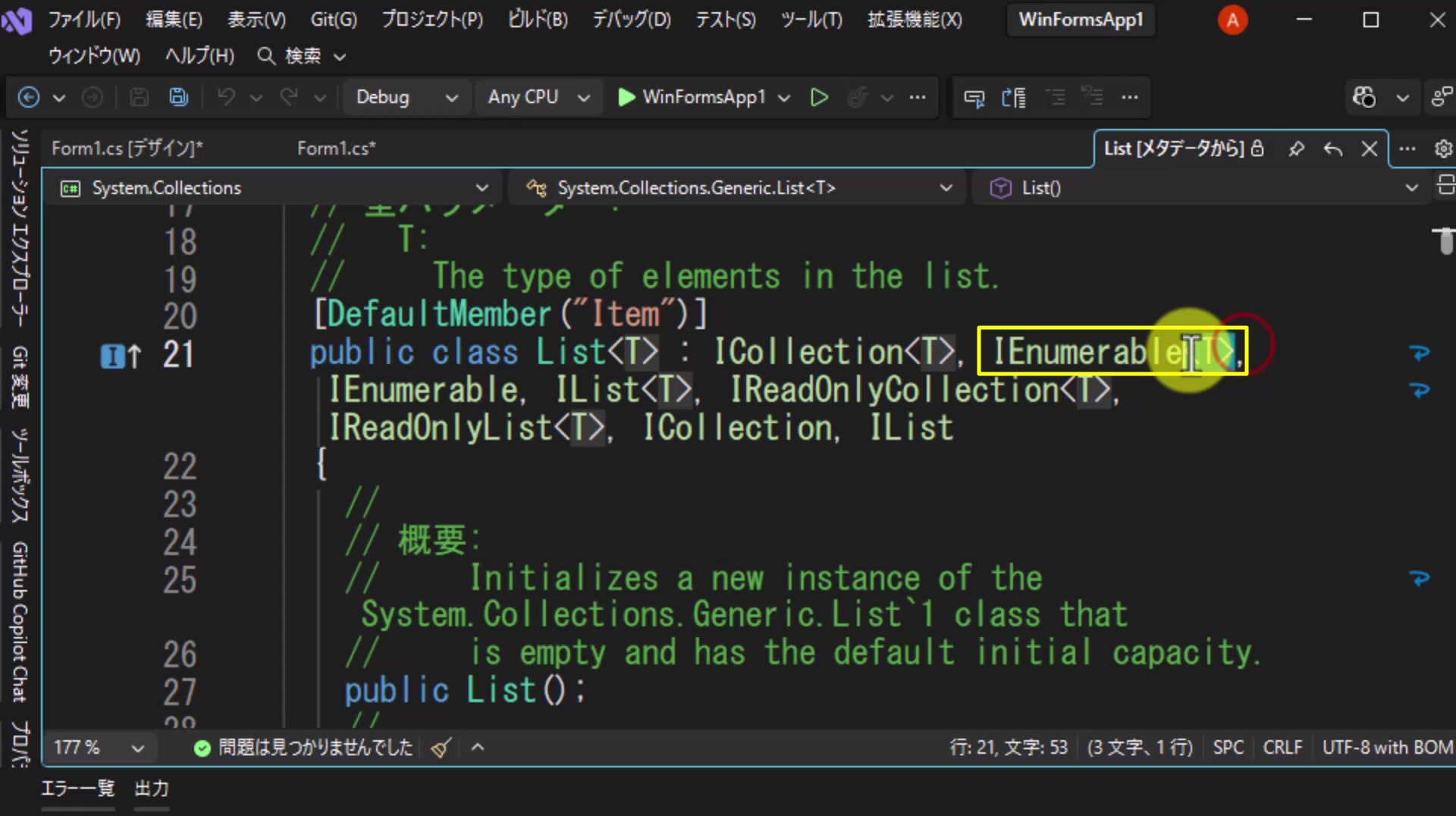The width and height of the screenshot is (1456, 816).
Task: Switch to the Form1.cs code tab
Action: pyautogui.click(x=336, y=149)
